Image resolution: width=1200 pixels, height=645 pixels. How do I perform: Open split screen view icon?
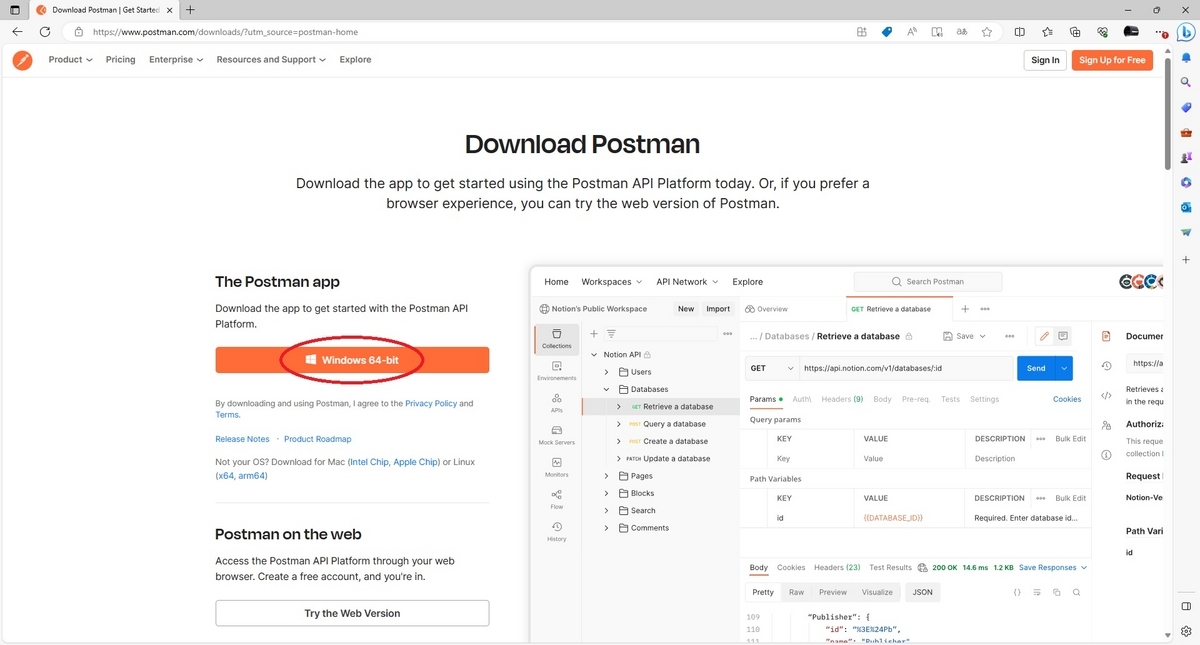pos(1020,32)
